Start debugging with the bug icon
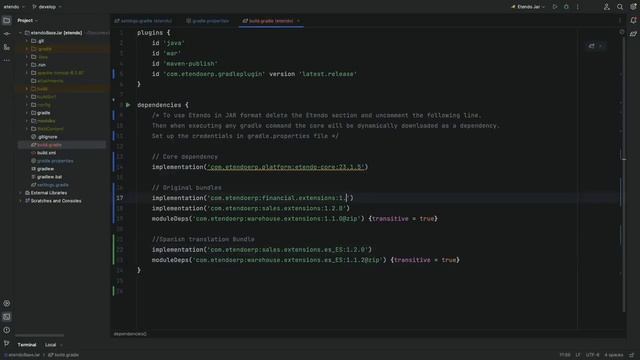Viewport: 640px width, 360px height. point(566,7)
